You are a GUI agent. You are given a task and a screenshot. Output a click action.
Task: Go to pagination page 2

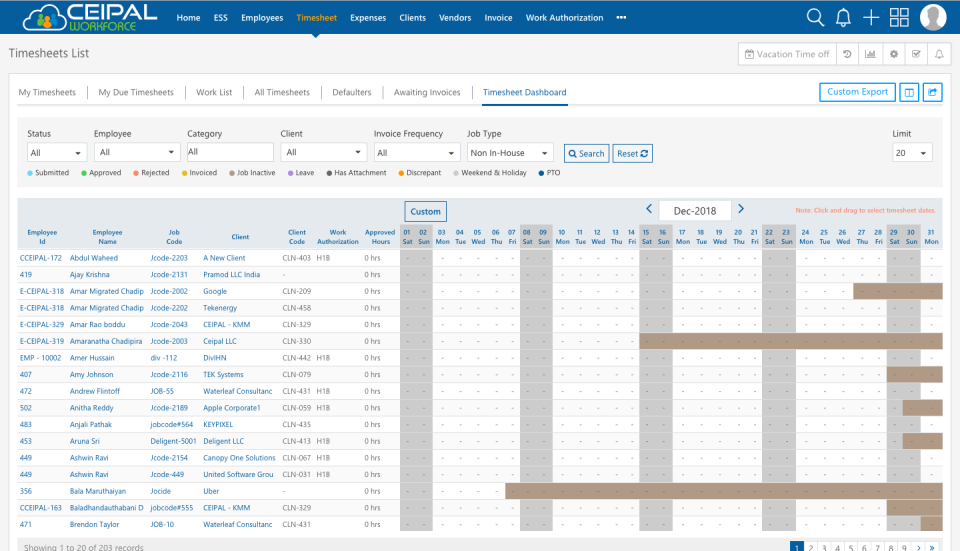(x=811, y=547)
